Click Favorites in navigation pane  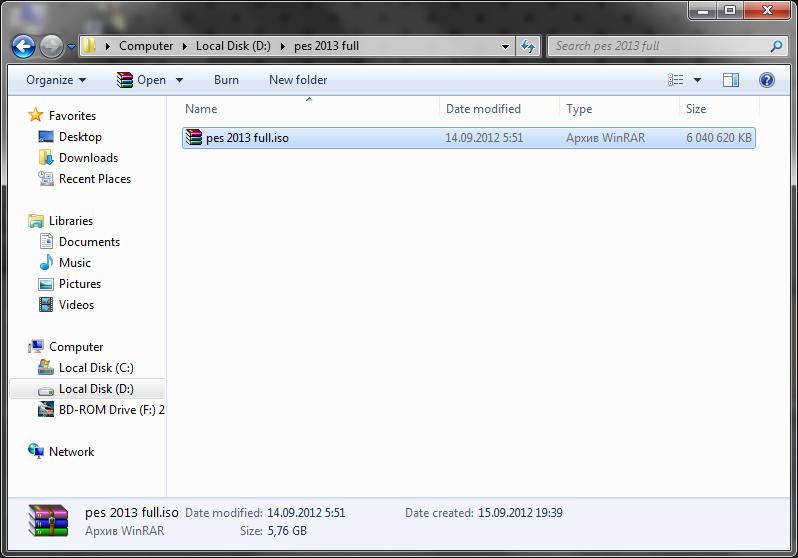[x=72, y=116]
